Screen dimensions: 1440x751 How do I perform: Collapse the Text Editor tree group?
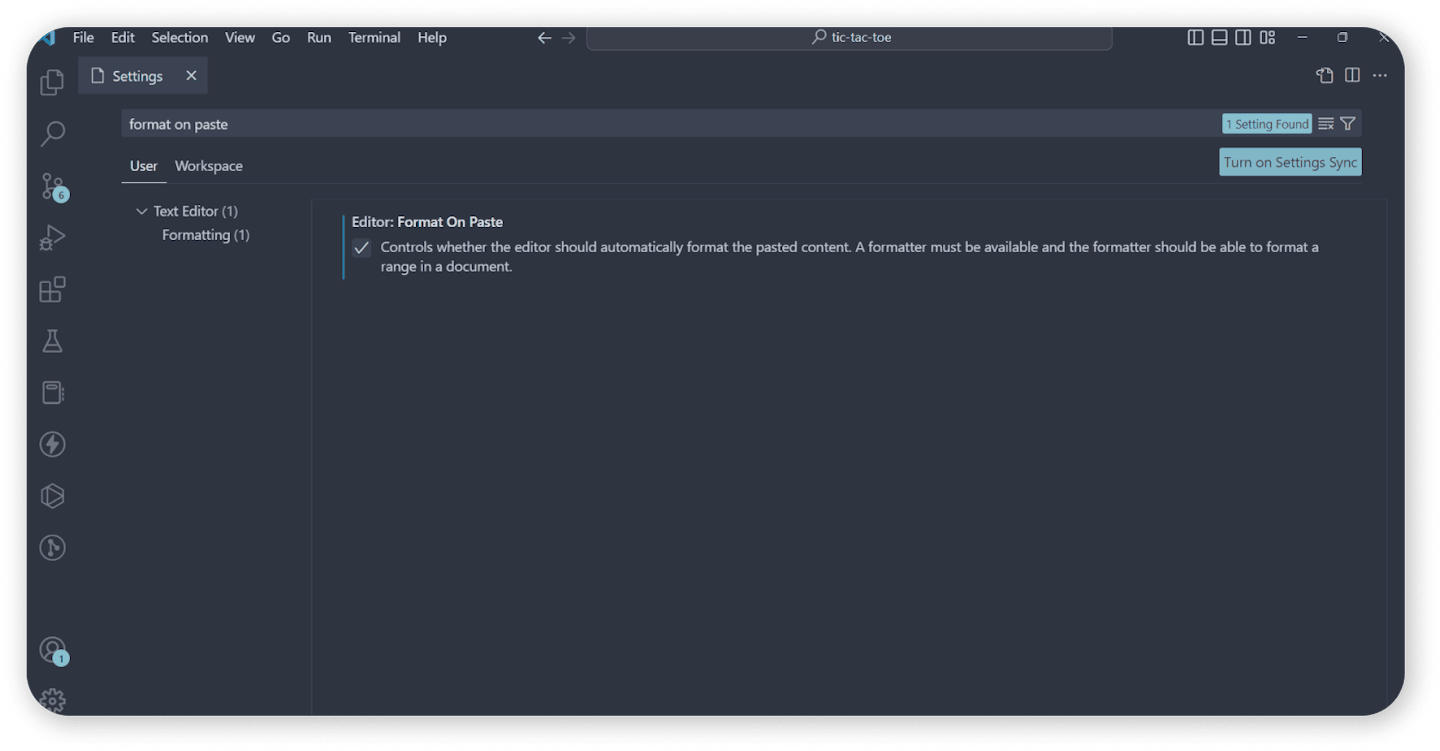pyautogui.click(x=141, y=211)
